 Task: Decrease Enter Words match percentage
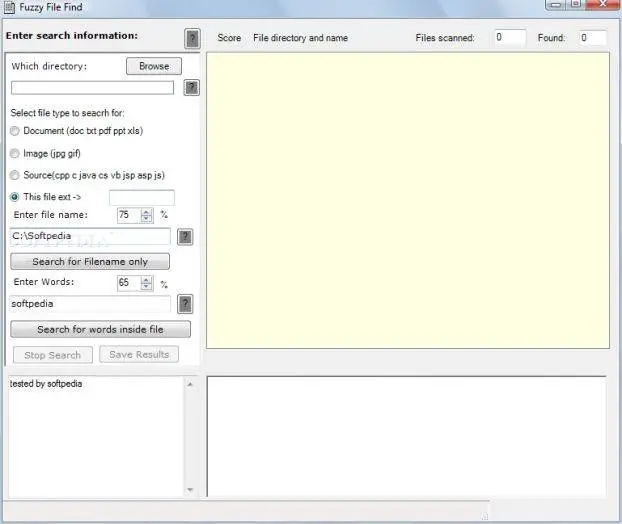(x=146, y=286)
